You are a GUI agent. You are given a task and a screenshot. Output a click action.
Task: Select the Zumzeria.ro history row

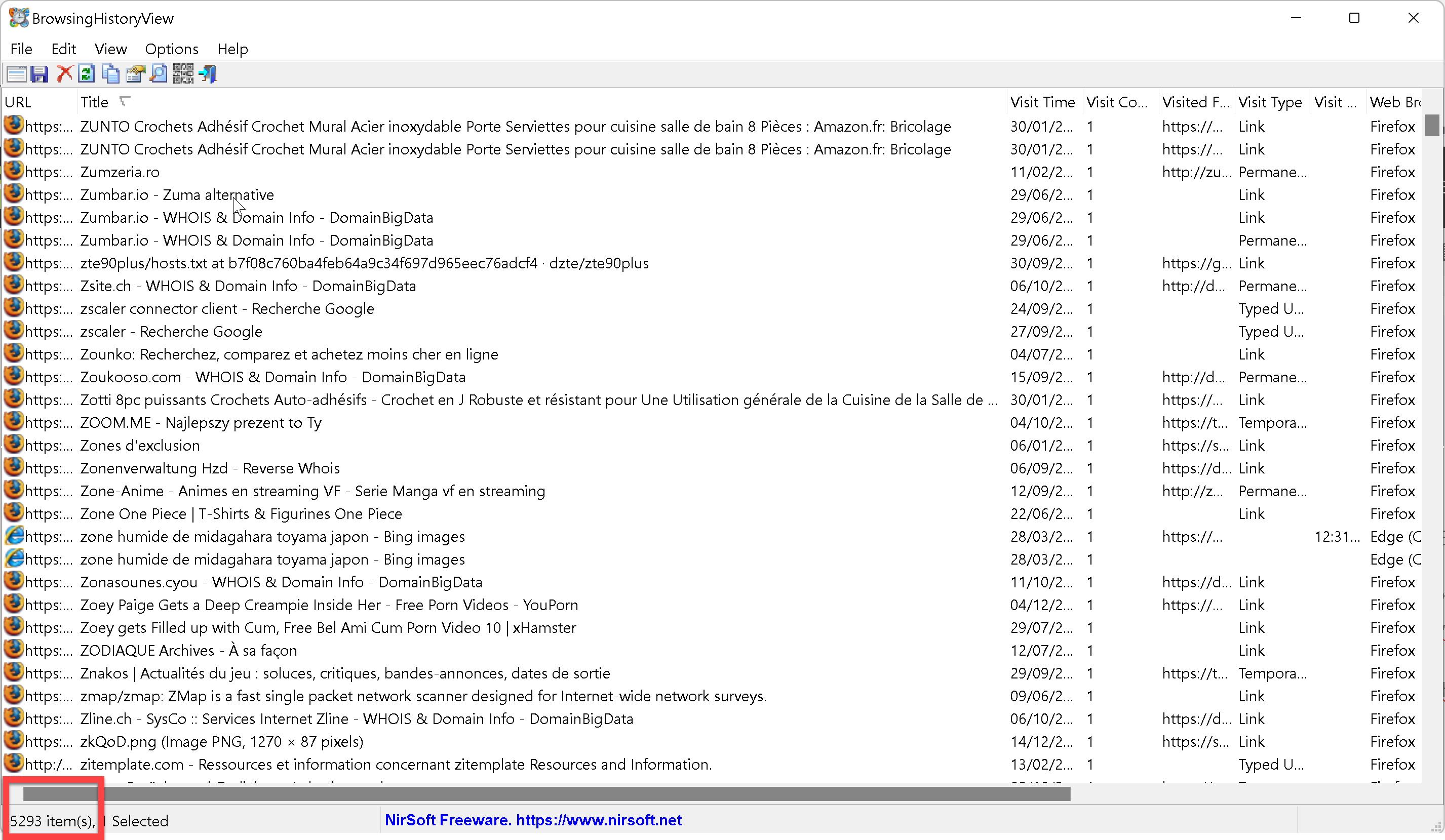pyautogui.click(x=120, y=172)
